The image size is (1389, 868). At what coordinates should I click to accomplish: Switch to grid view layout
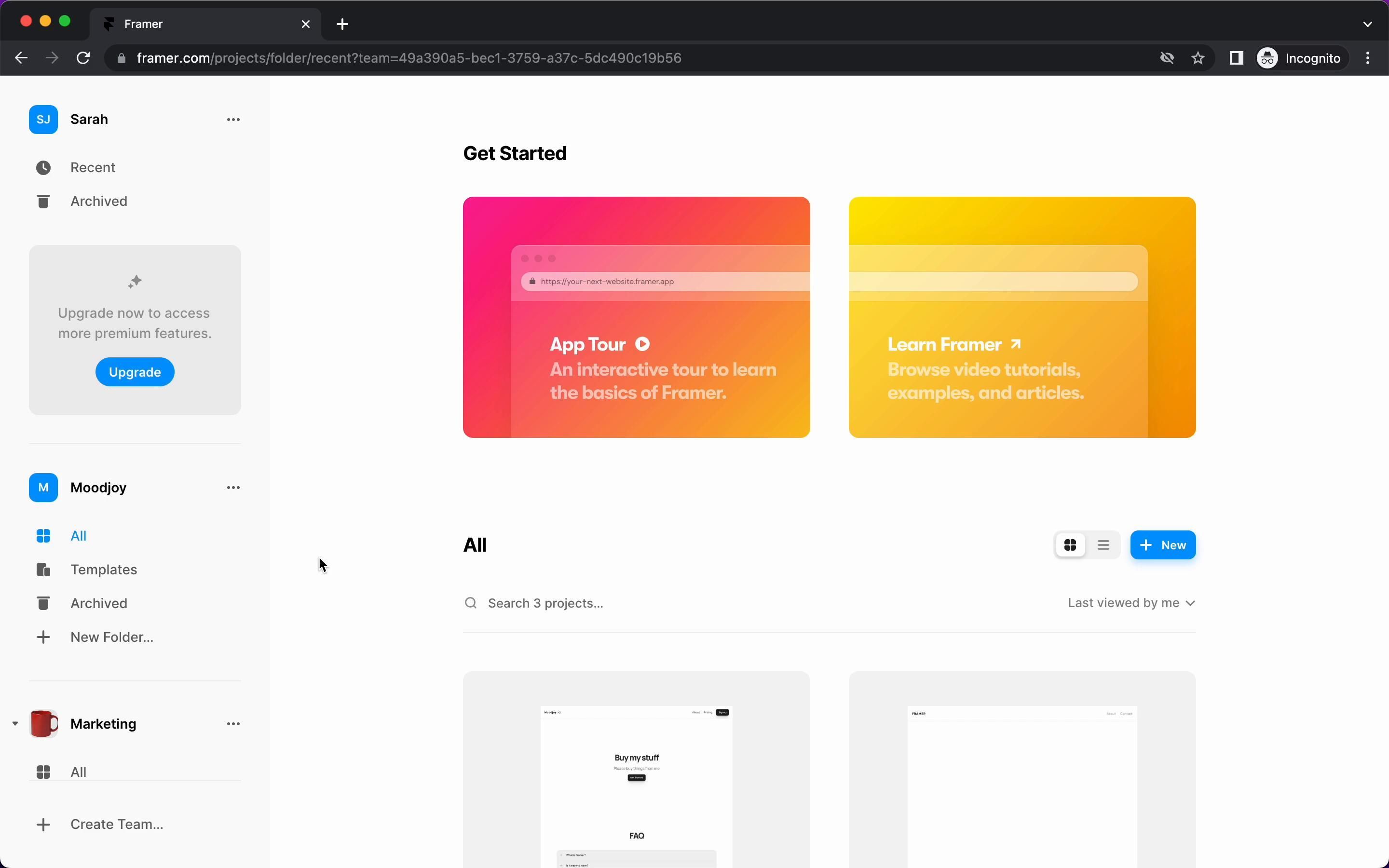pos(1070,545)
